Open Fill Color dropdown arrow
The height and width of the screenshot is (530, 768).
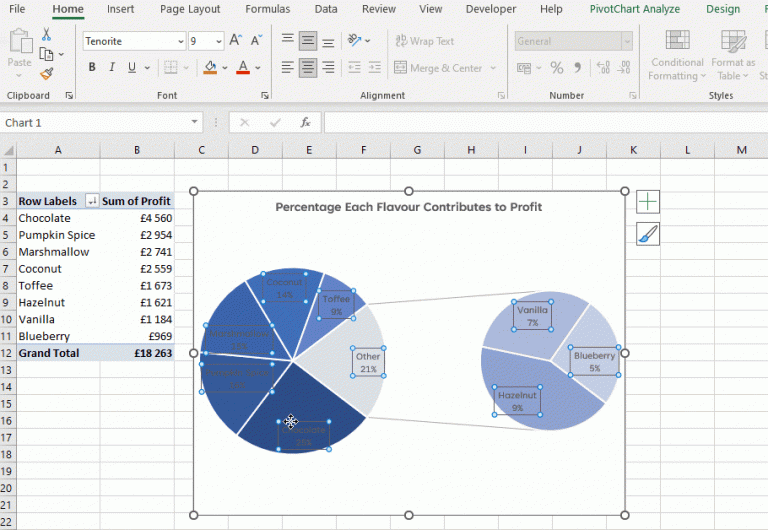(x=224, y=68)
